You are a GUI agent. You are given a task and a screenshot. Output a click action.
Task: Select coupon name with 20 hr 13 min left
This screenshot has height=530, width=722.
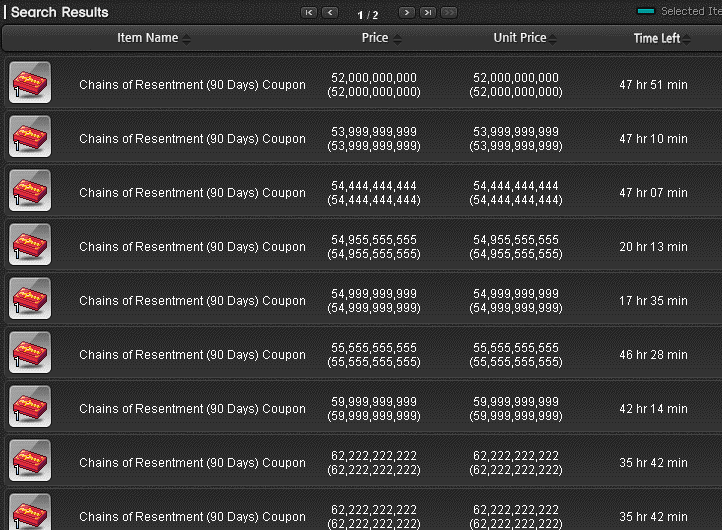192,247
